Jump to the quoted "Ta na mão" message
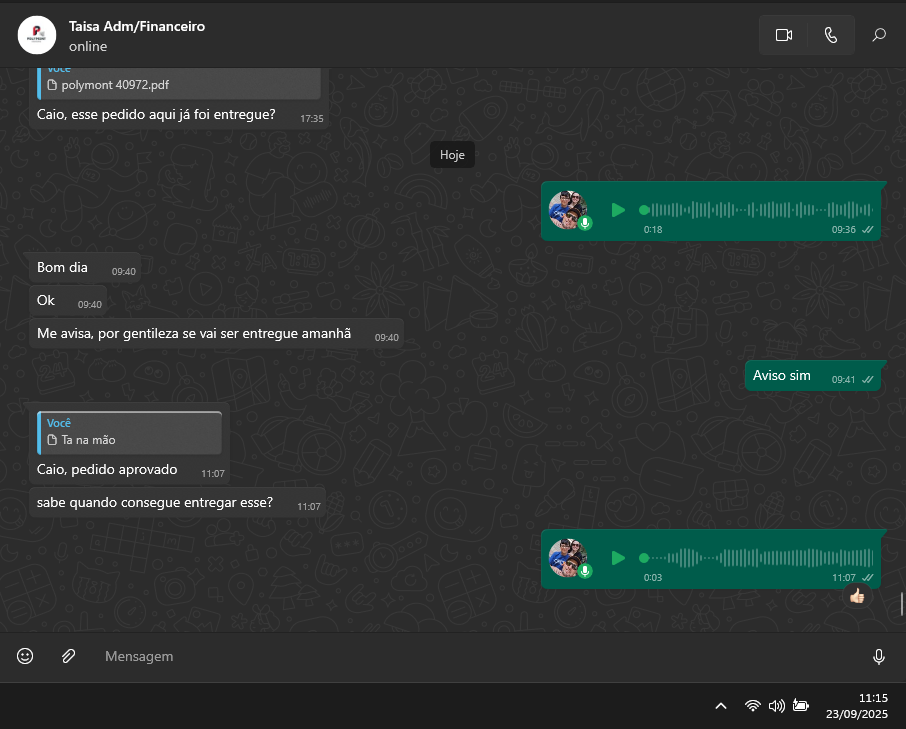The image size is (906, 729). click(x=130, y=432)
